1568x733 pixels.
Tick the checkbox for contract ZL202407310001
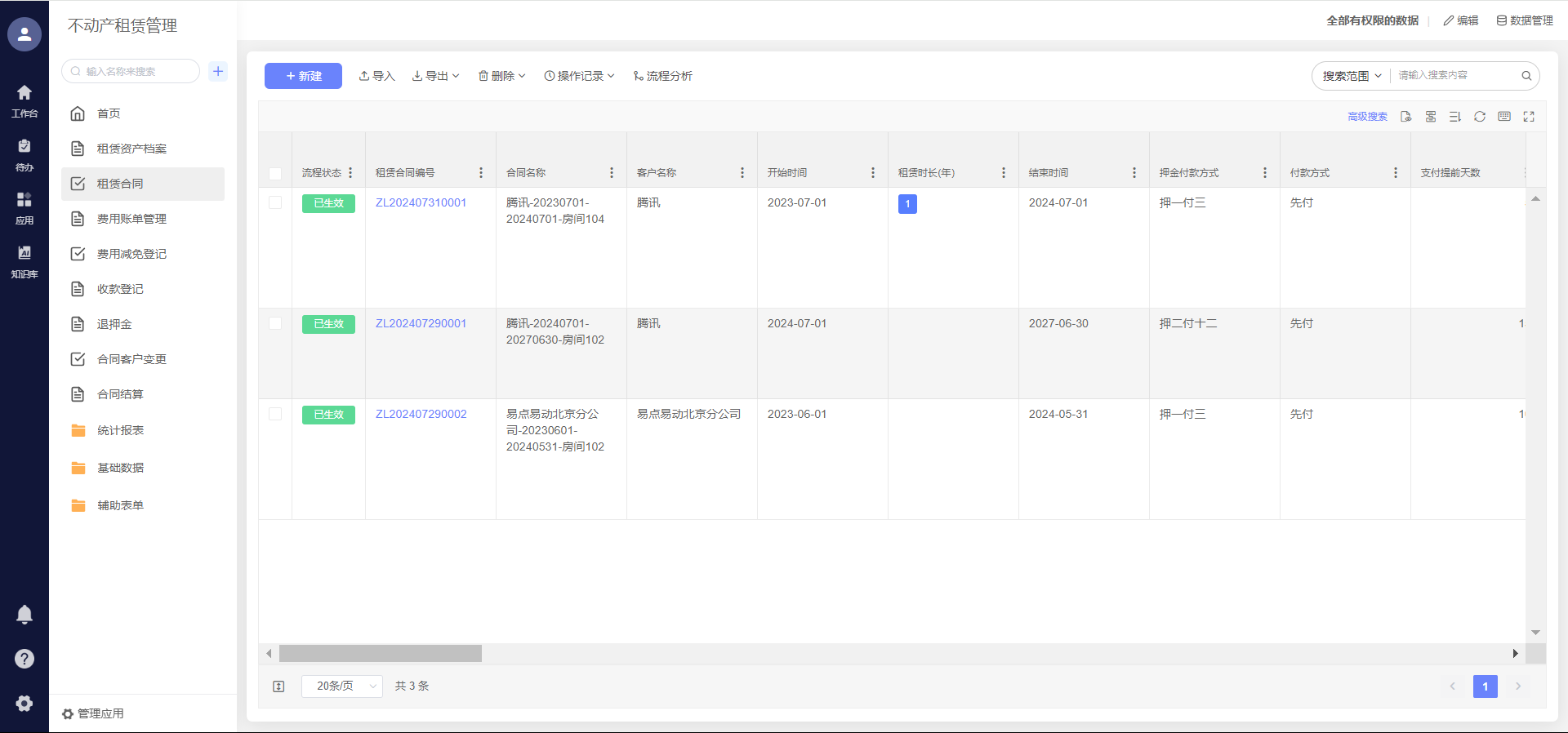(275, 202)
